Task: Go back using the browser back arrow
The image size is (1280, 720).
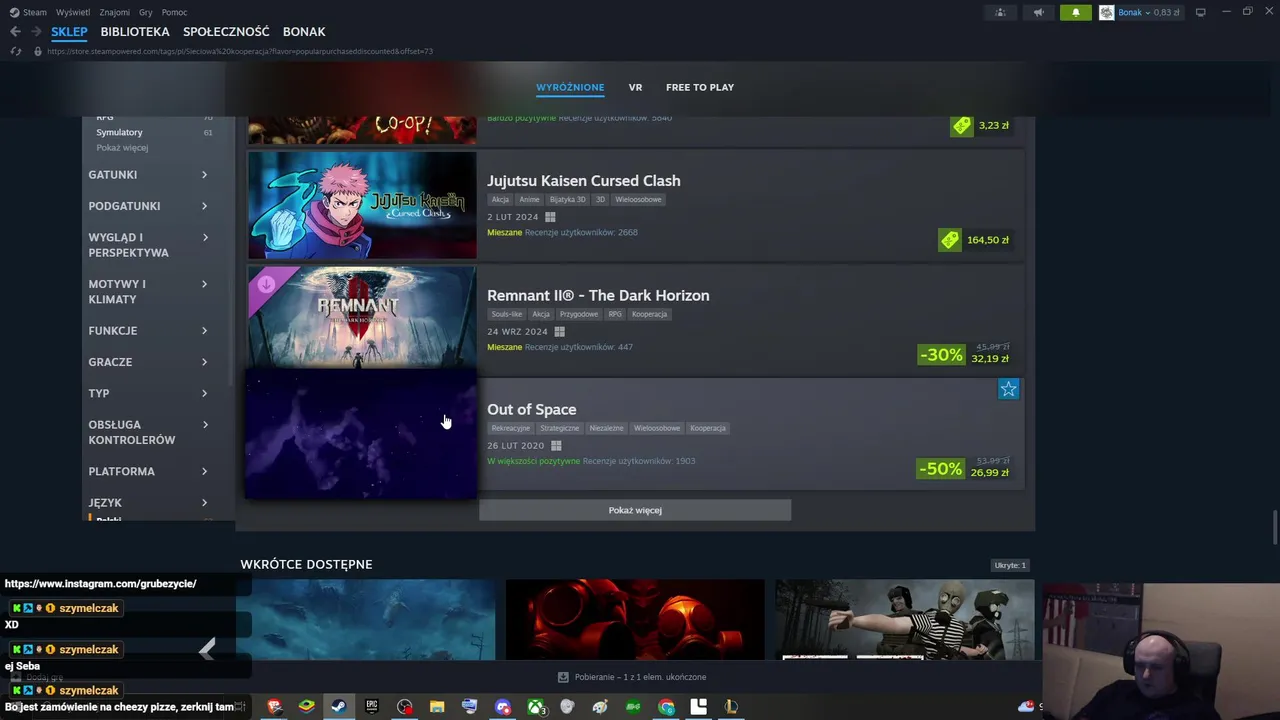Action: 15,32
